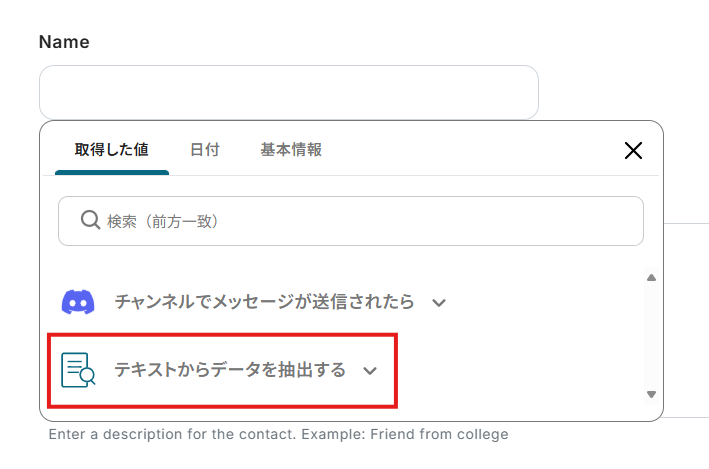Click the list scrollbar track

[x=651, y=335]
